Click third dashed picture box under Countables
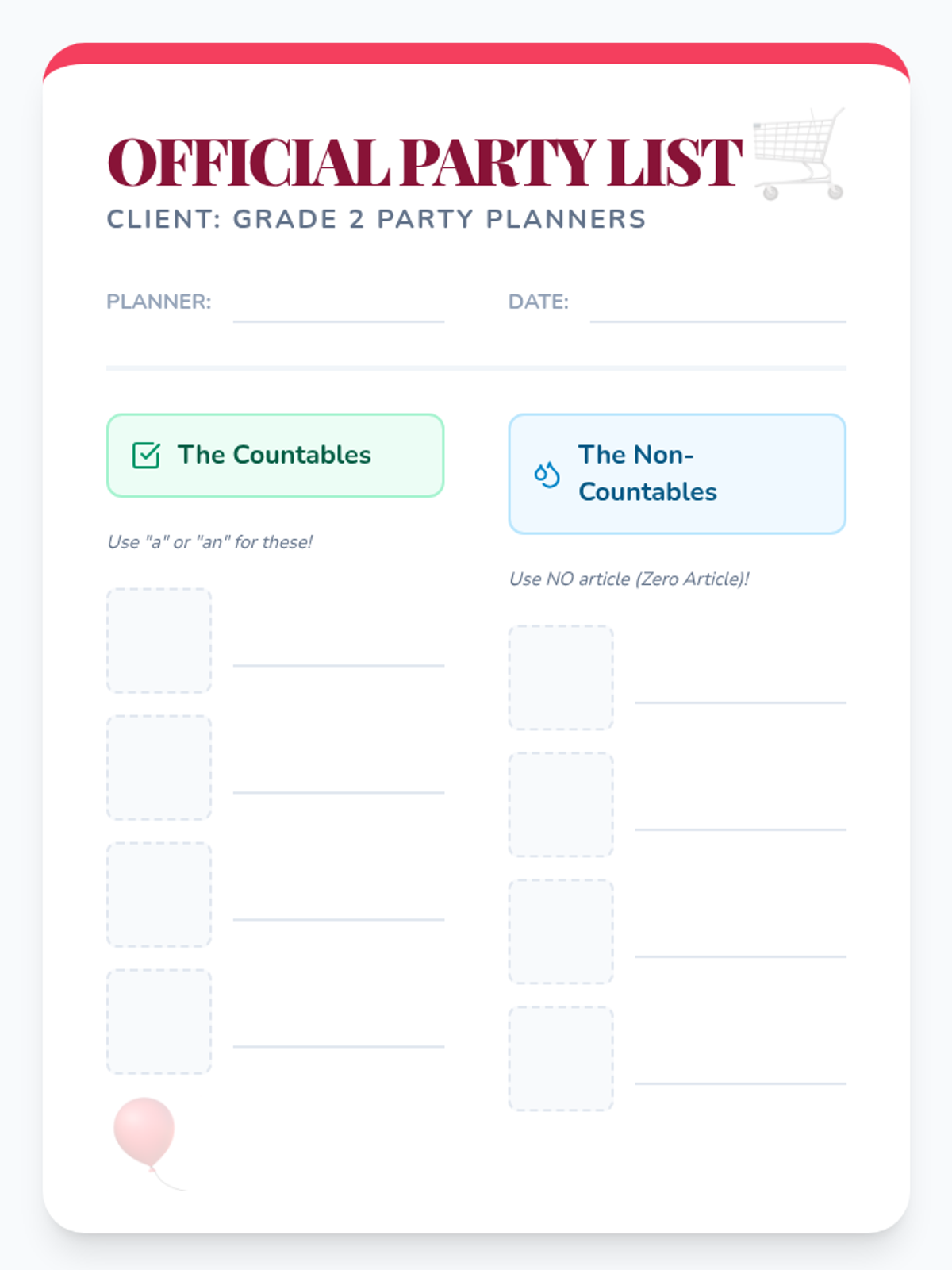Viewport: 952px width, 1270px height. [x=159, y=895]
